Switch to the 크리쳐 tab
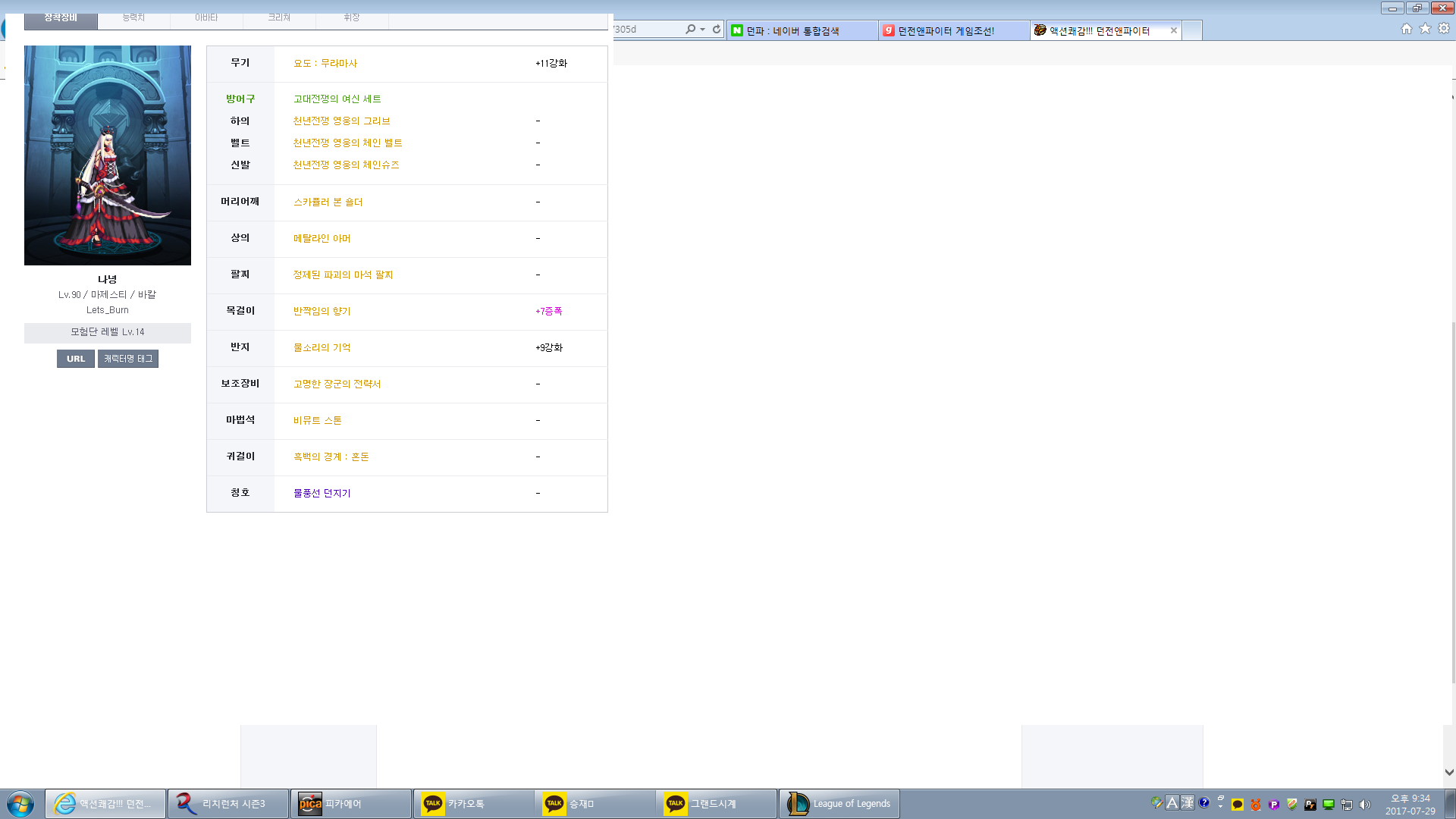 [279, 20]
